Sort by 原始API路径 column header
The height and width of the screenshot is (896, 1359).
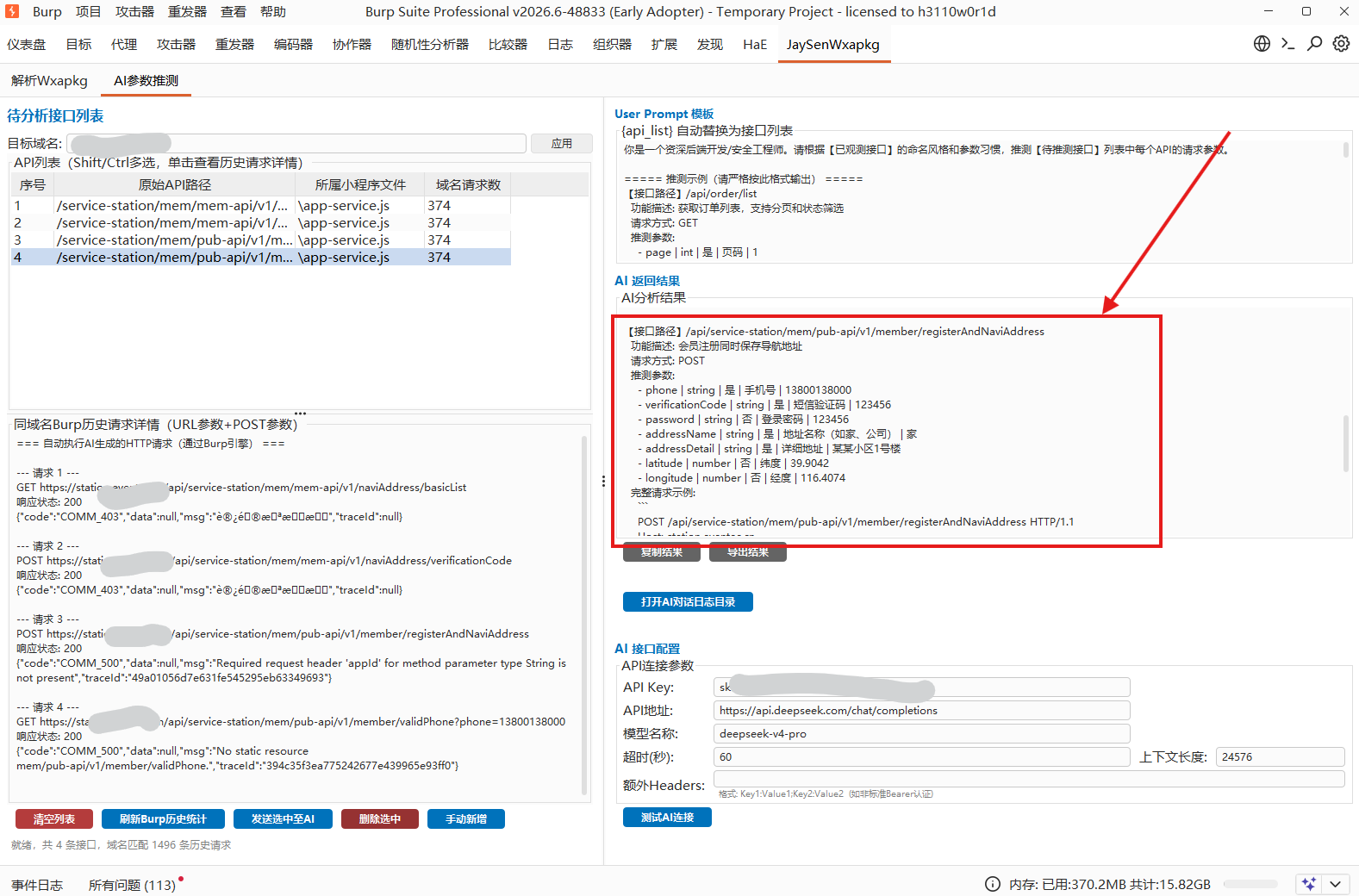(174, 185)
